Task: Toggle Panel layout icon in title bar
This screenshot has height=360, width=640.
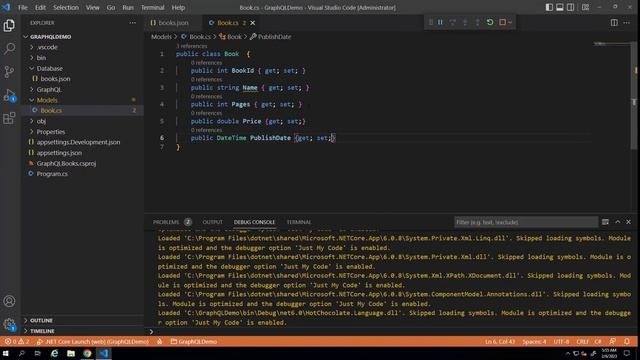Action: [560, 7]
